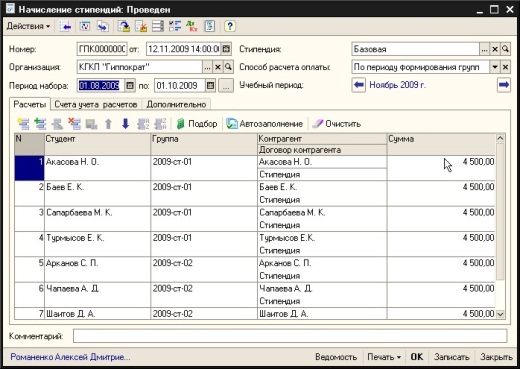Open the Организация value with magnifier
The height and width of the screenshot is (369, 520).
(x=228, y=67)
